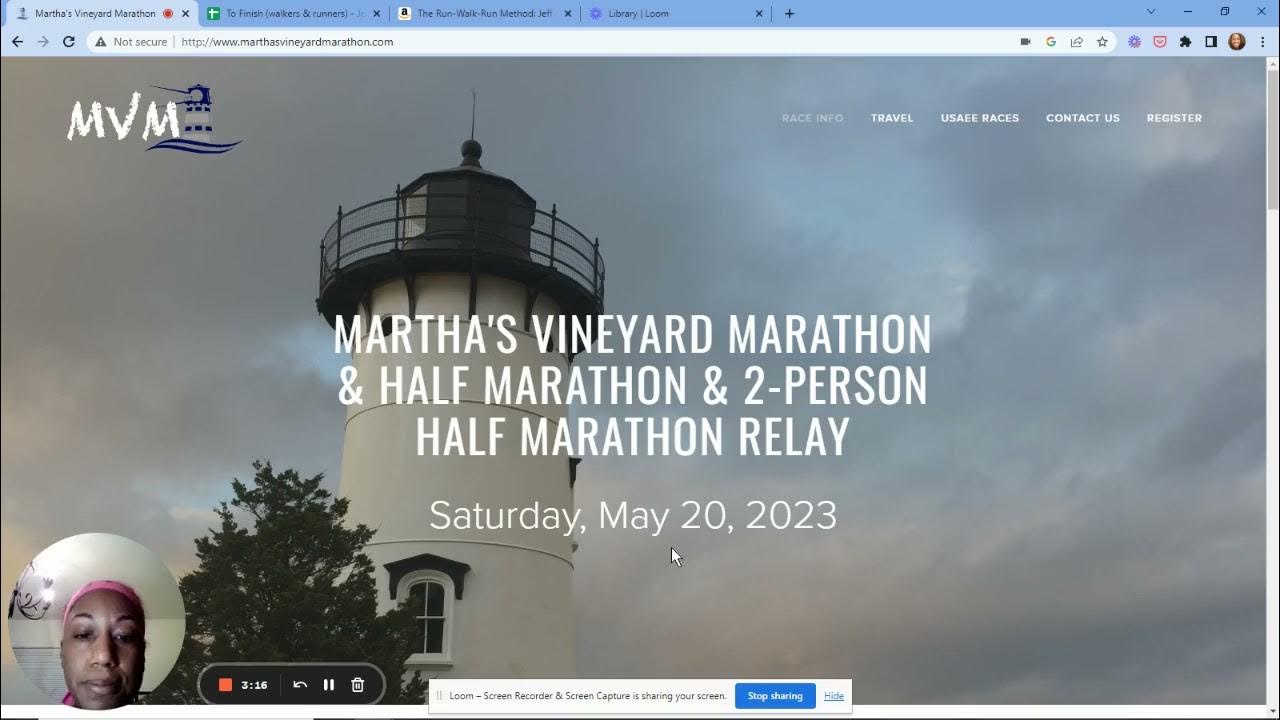Click the Google icon in address bar
Viewport: 1280px width, 720px height.
1051,42
